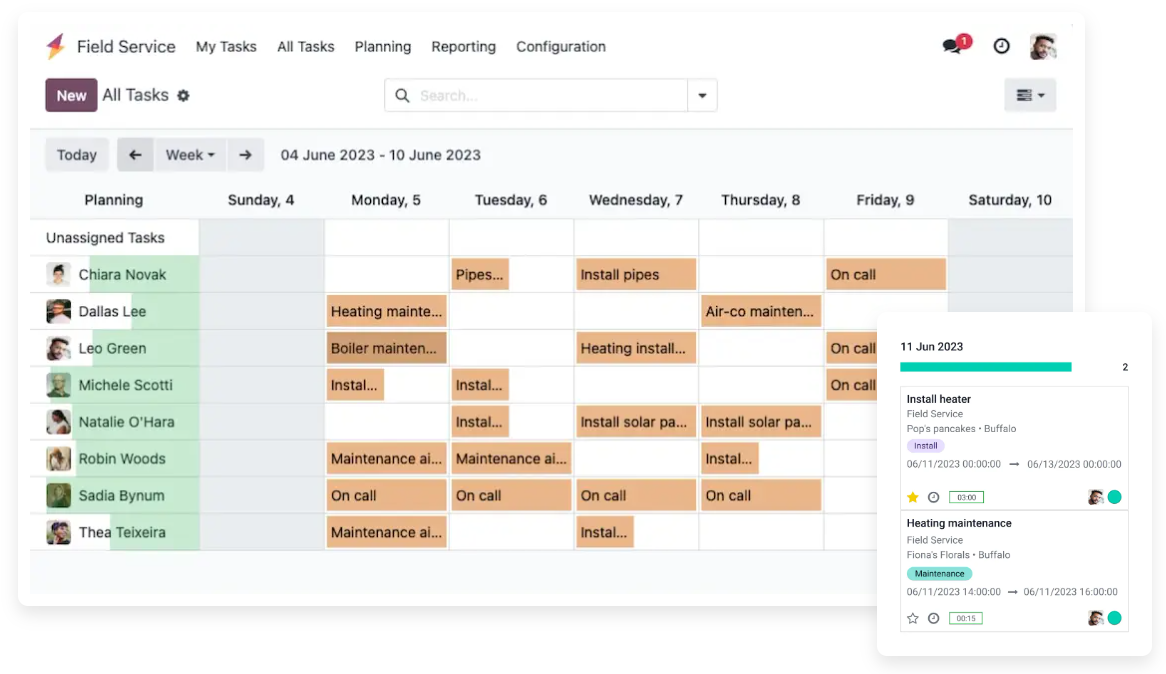1166x674 pixels.
Task: Click the Field Service lightning bolt logo
Action: click(56, 46)
